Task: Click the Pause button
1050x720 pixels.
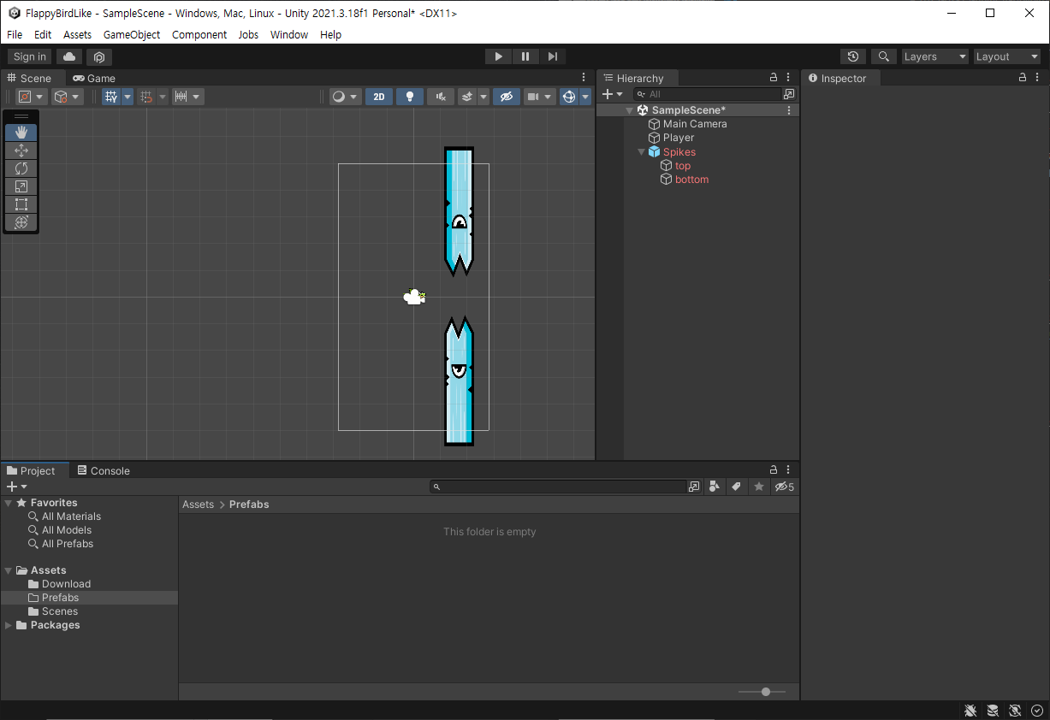Action: coord(525,57)
